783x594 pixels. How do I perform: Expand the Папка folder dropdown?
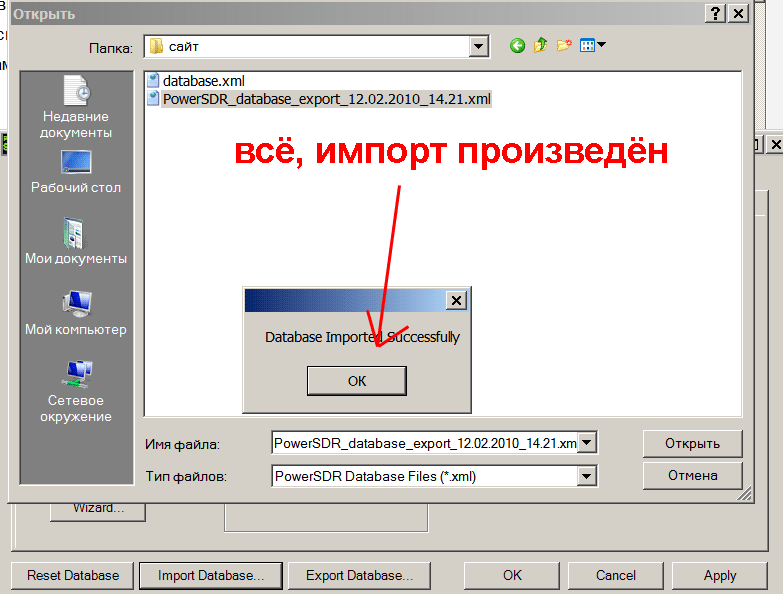click(478, 46)
